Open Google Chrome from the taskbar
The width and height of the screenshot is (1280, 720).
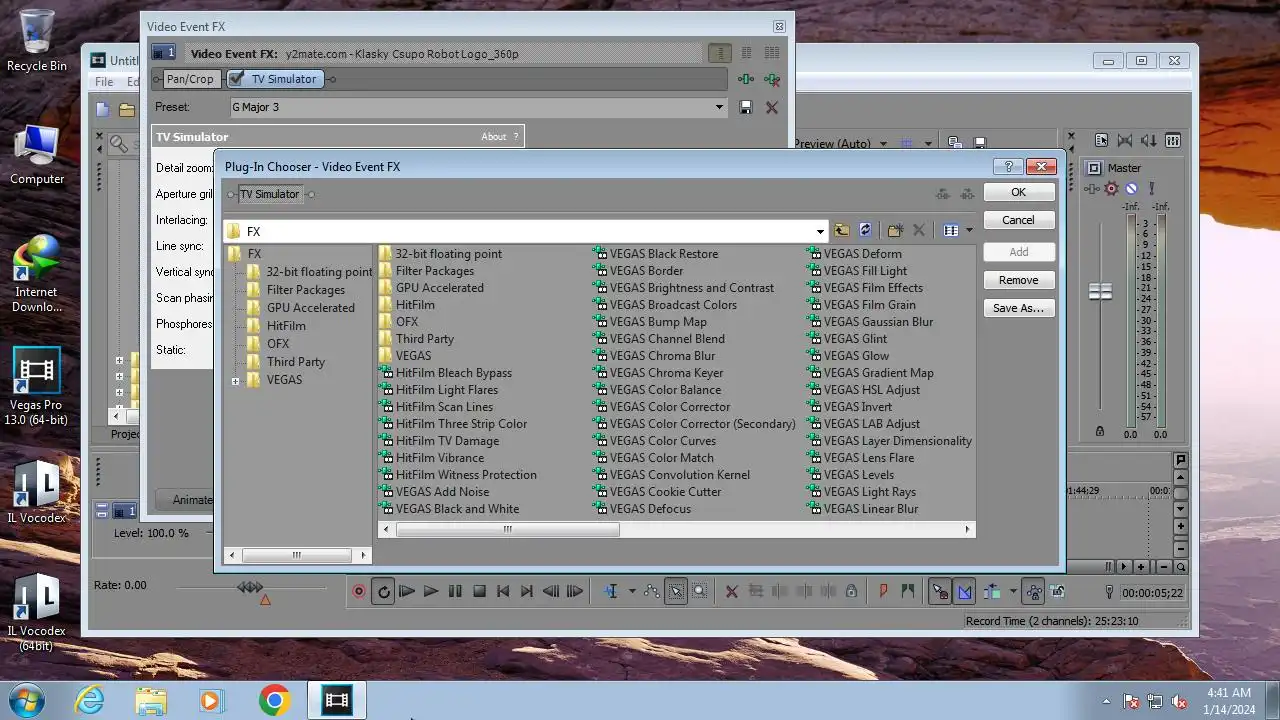[274, 700]
